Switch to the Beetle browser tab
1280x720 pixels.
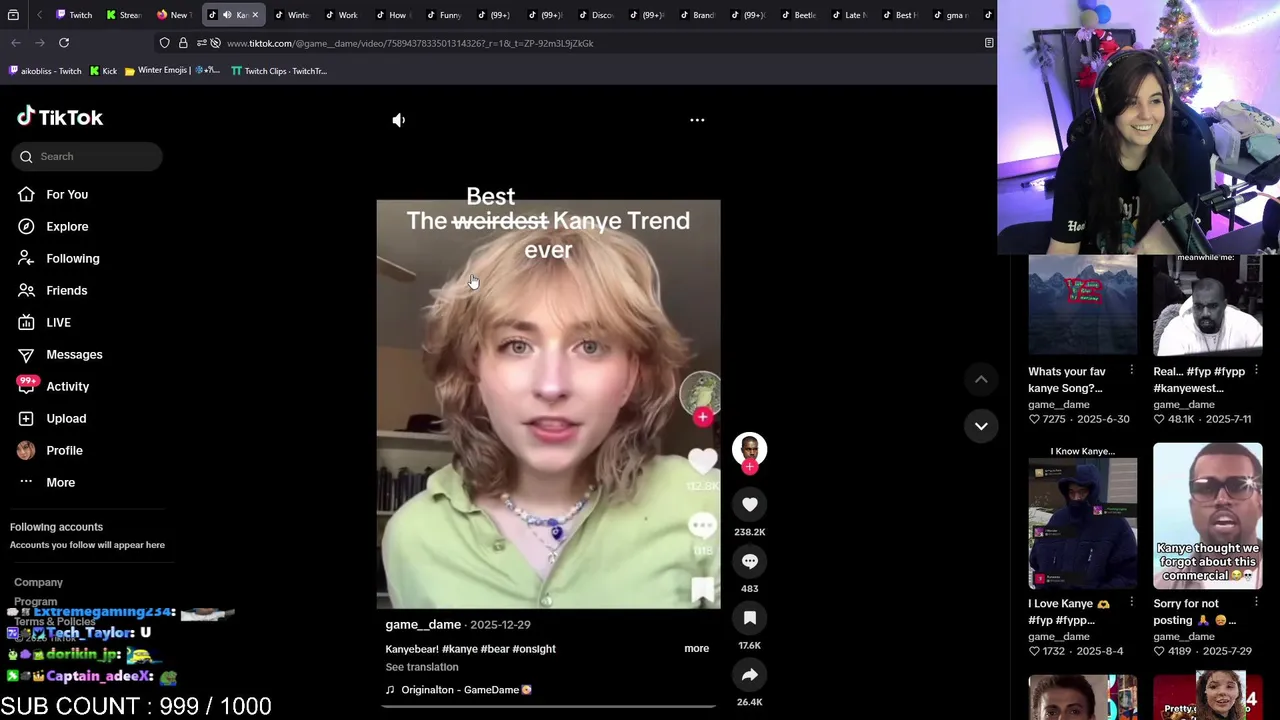click(x=798, y=15)
